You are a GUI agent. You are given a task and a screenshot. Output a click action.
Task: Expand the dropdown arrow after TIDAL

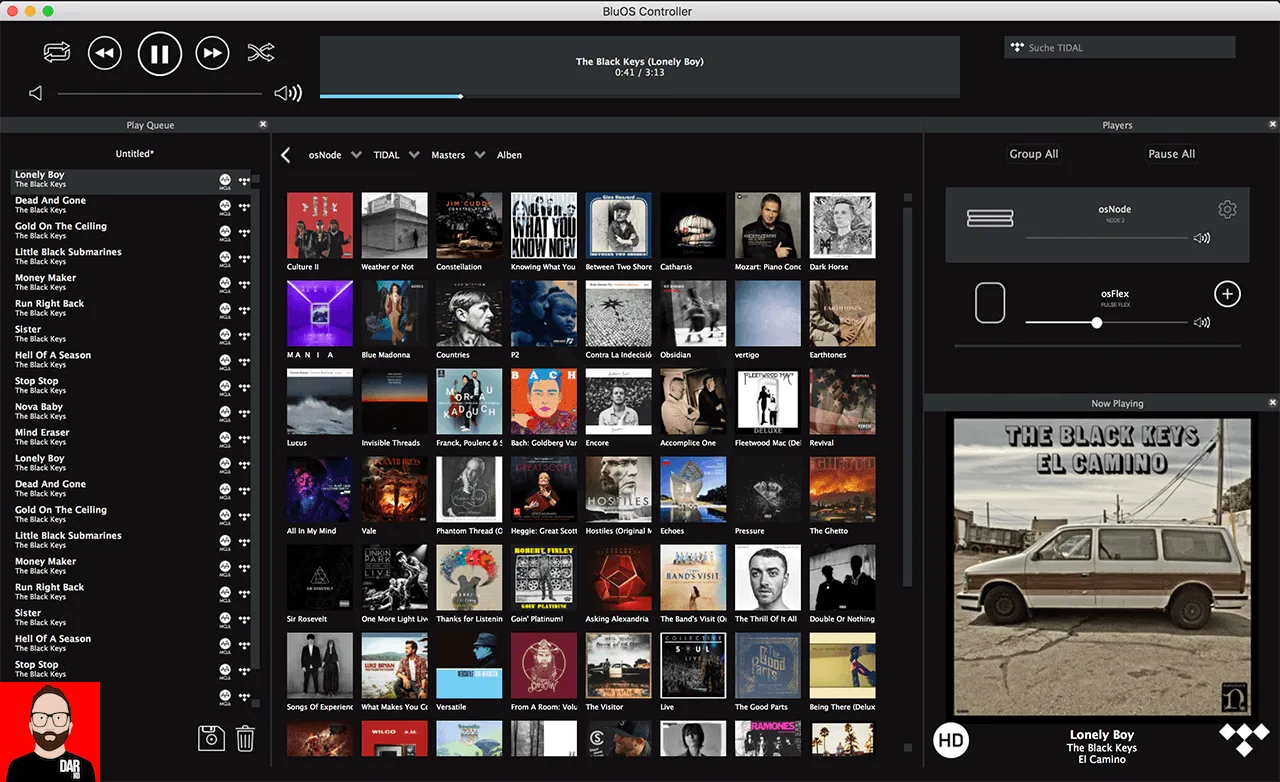414,155
